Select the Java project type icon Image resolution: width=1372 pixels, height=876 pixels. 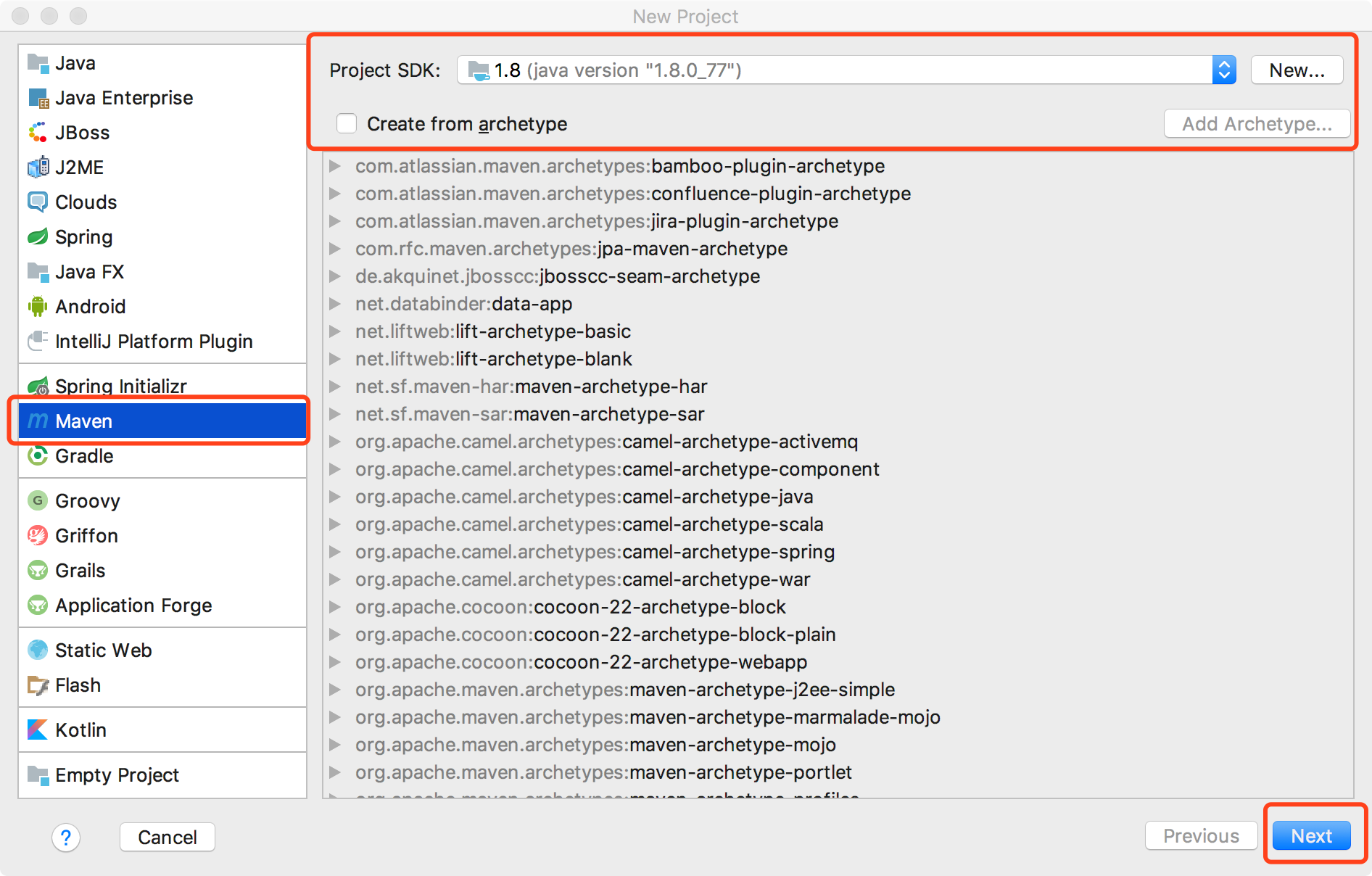tap(38, 63)
